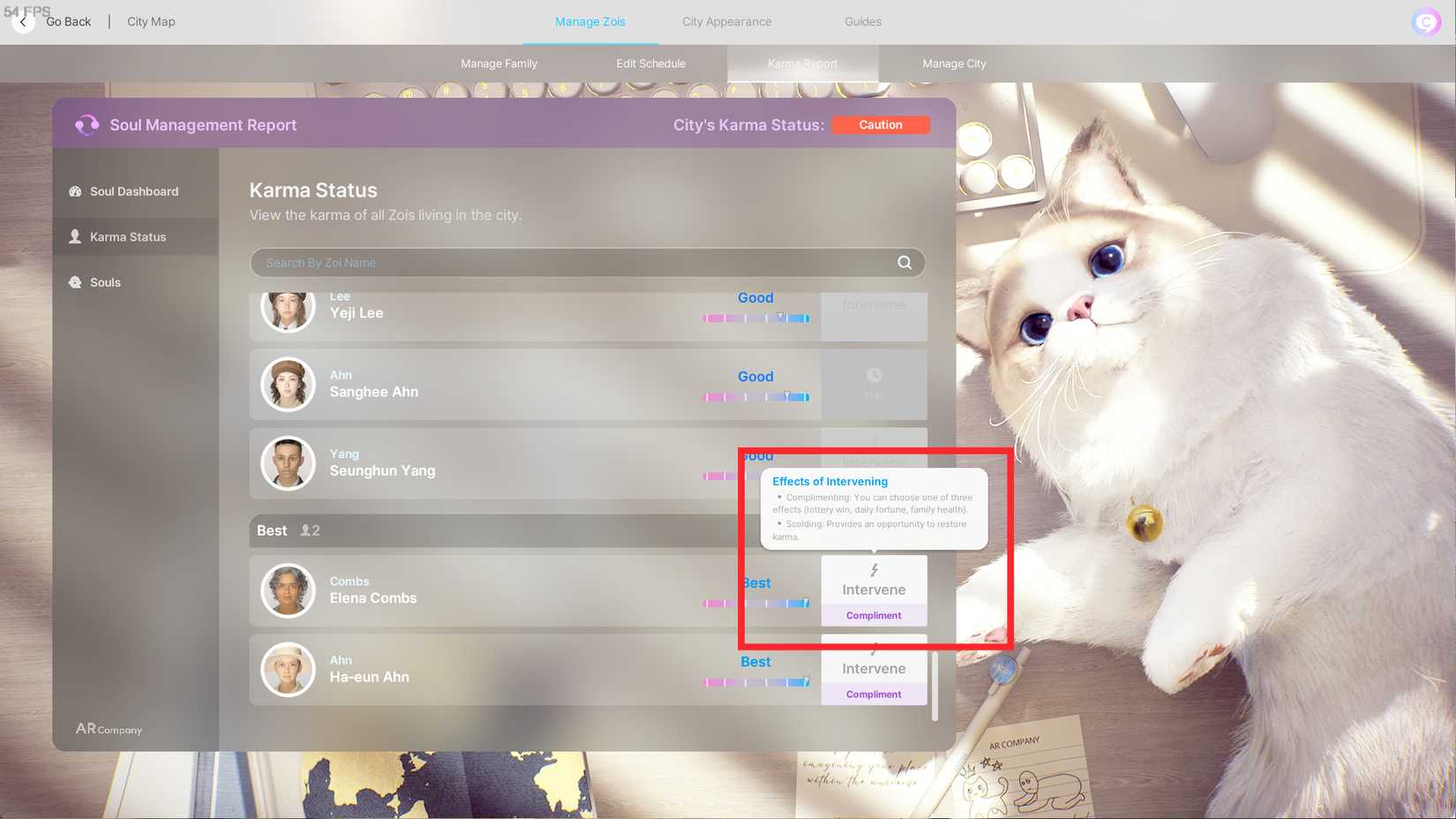This screenshot has width=1456, height=819.
Task: Click the City Map link
Action: click(x=151, y=21)
